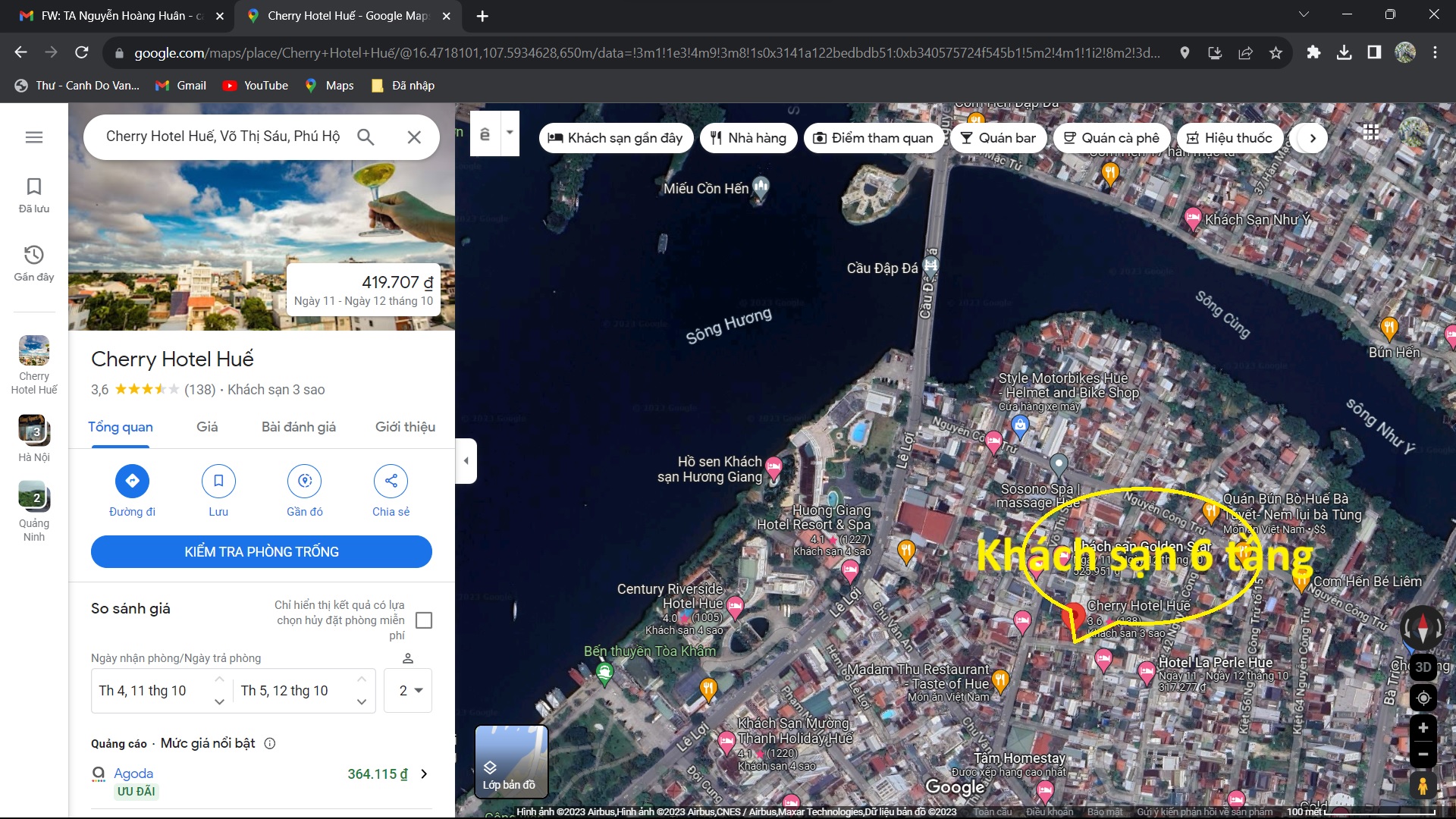Bookmark this page with star icon
Viewport: 1456px width, 819px height.
pyautogui.click(x=1276, y=52)
